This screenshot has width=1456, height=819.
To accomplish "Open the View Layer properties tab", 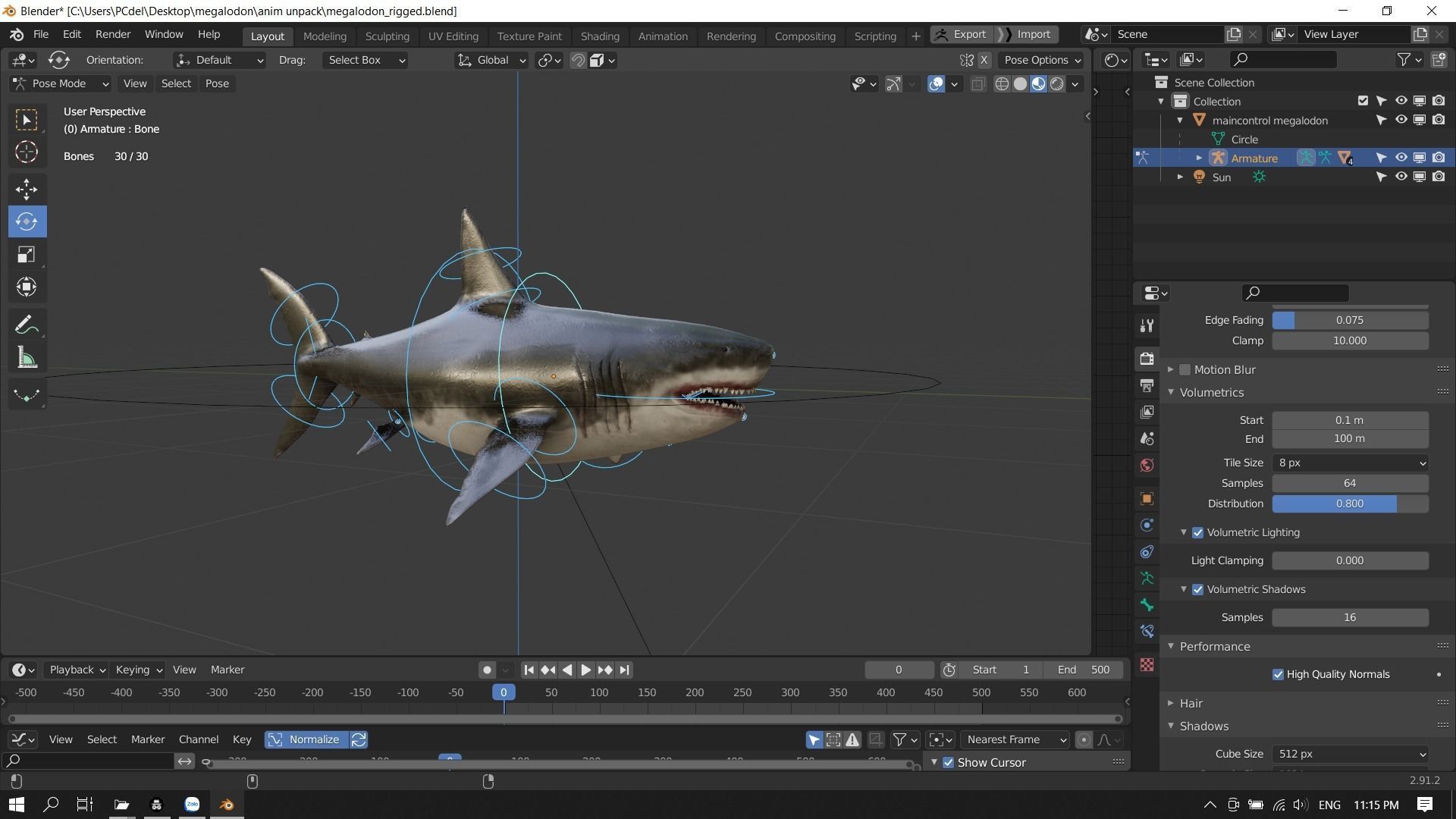I will coord(1147,412).
